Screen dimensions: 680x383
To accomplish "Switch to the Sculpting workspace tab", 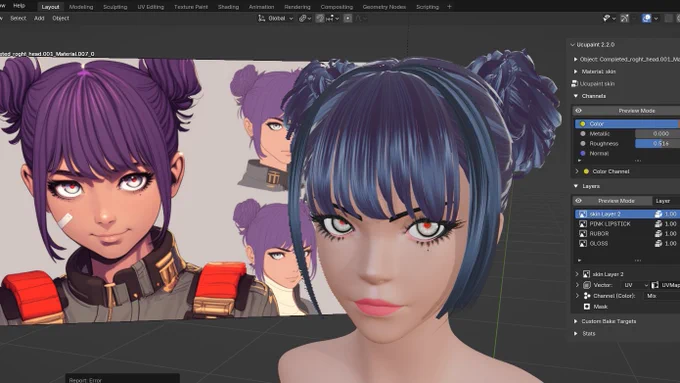I will coord(115,7).
